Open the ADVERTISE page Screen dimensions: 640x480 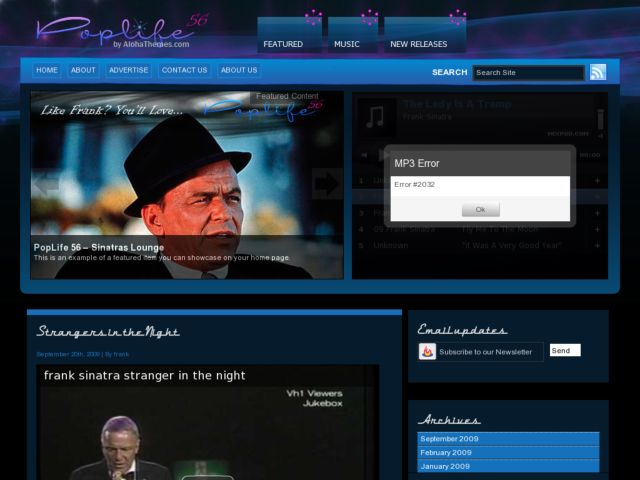coord(129,70)
